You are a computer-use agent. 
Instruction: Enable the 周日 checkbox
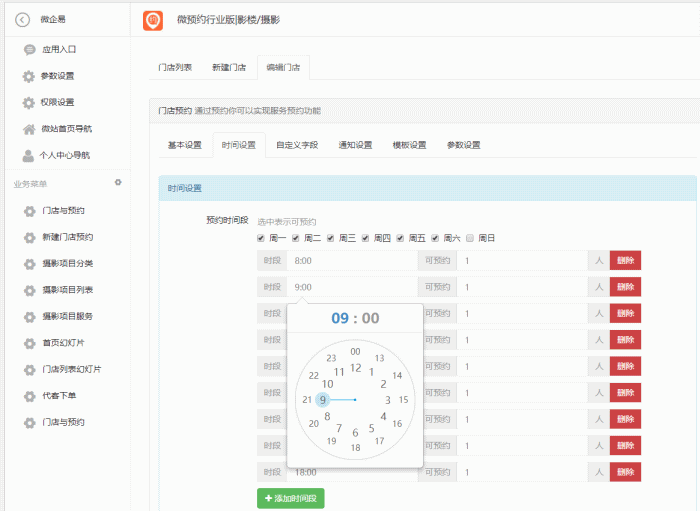[470, 238]
